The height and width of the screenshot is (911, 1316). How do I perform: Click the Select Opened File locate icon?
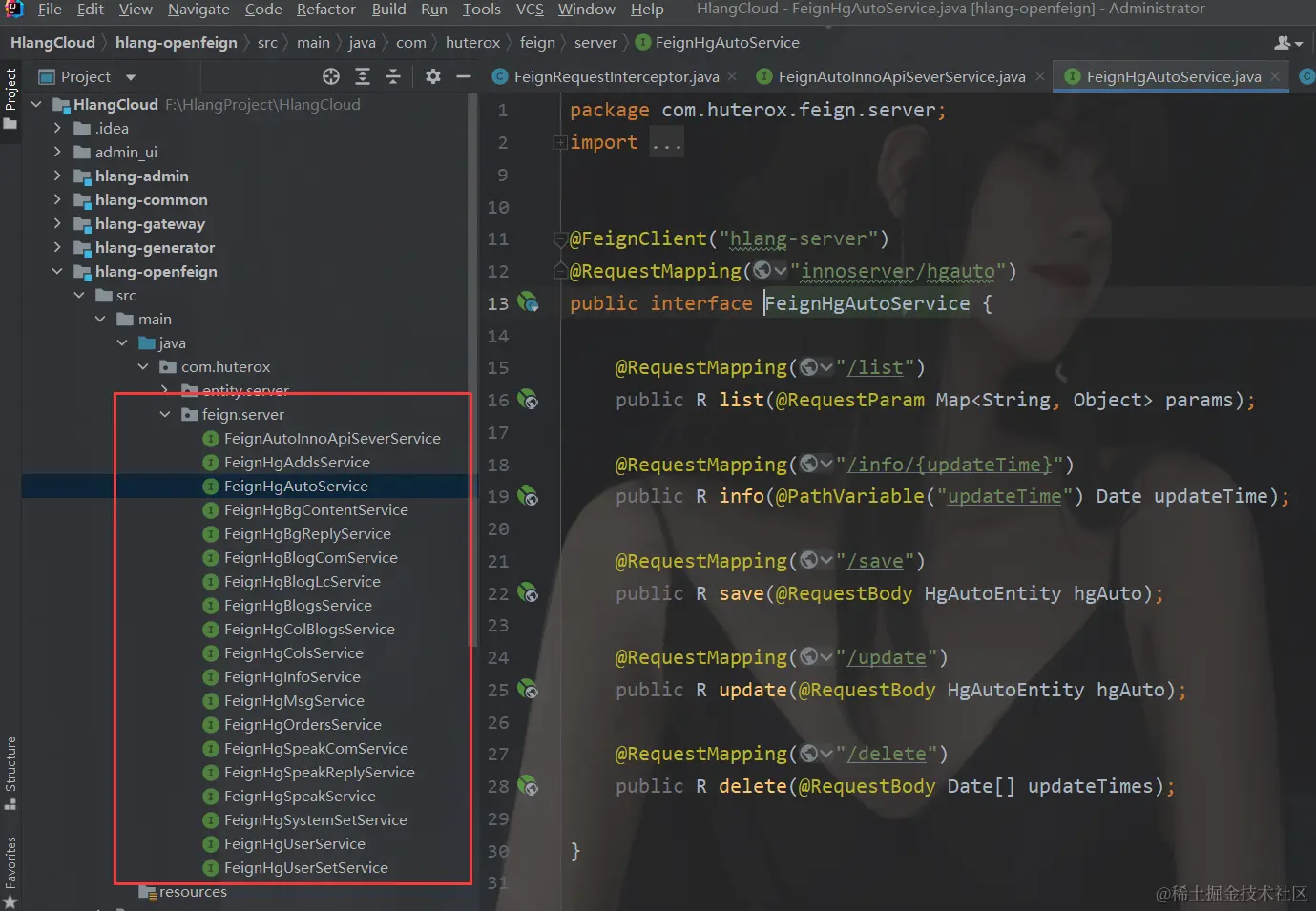tap(331, 76)
